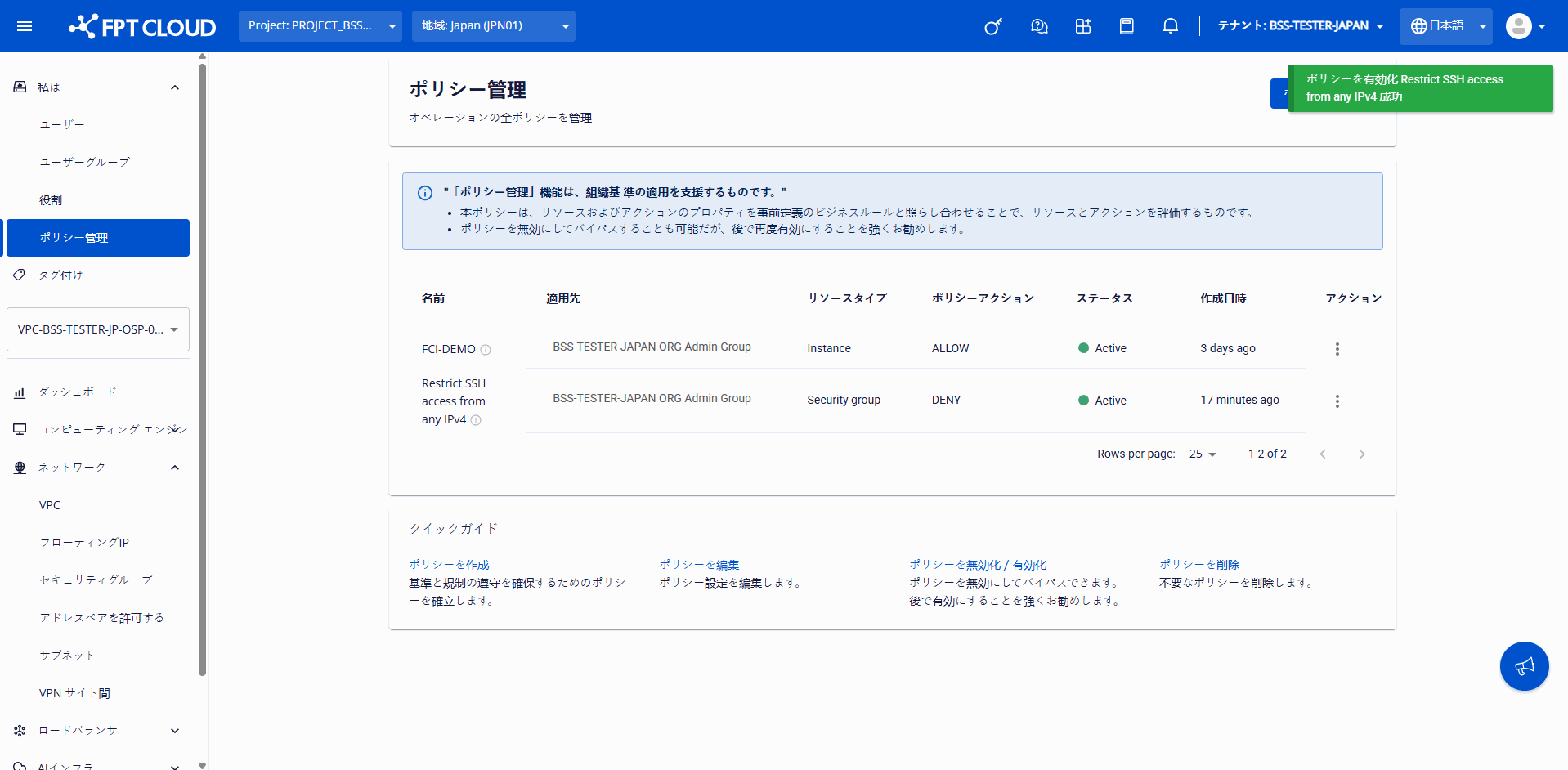This screenshot has width=1568, height=770.
Task: Click the monitor computing engine icon
Action: (20, 429)
